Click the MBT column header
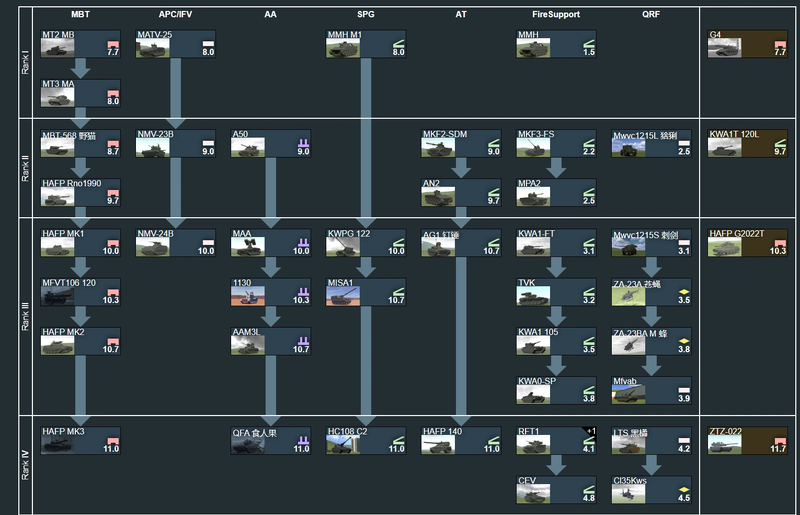Image resolution: width=800 pixels, height=515 pixels. (x=80, y=14)
